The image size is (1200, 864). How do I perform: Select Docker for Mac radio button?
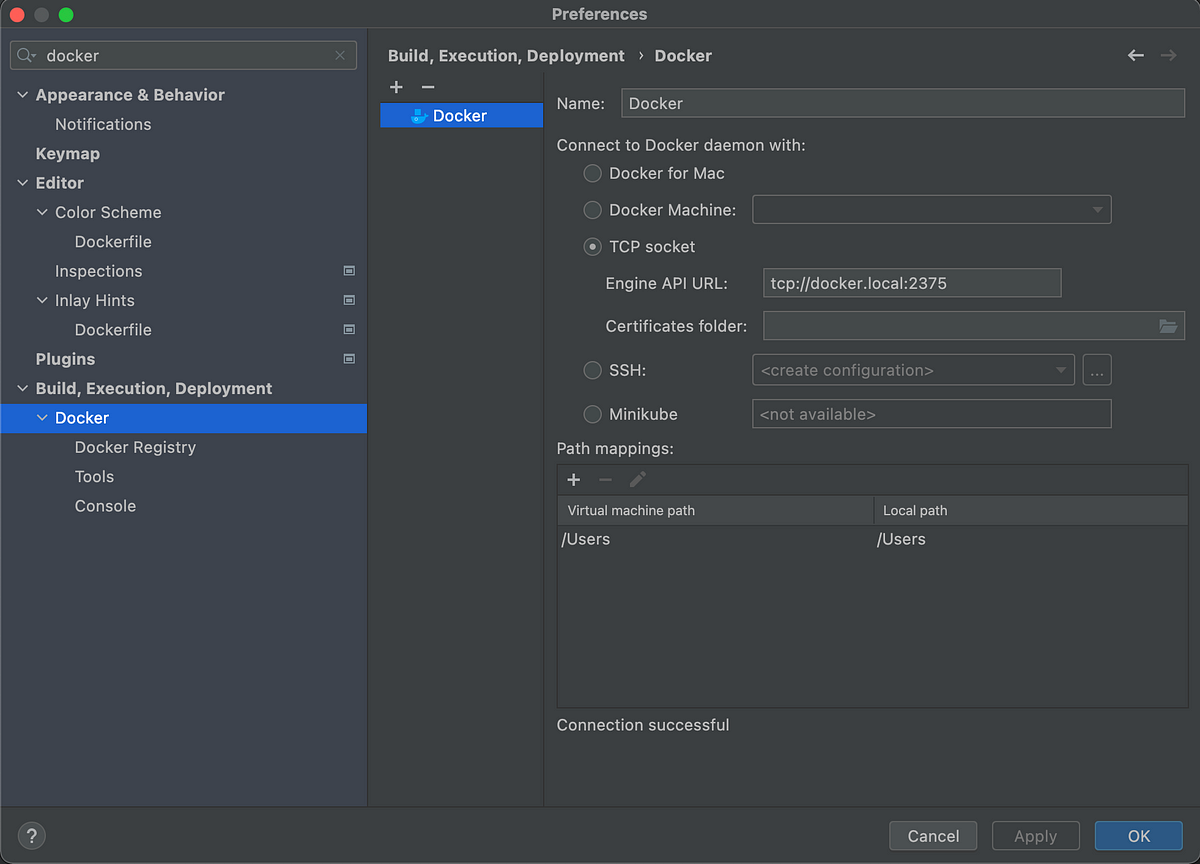point(593,173)
